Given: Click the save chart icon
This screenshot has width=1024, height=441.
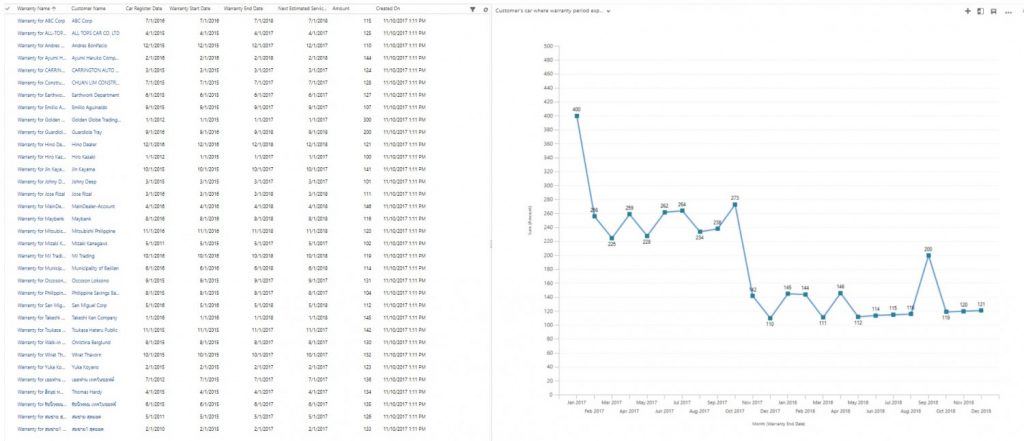Looking at the screenshot, I should pos(993,10).
